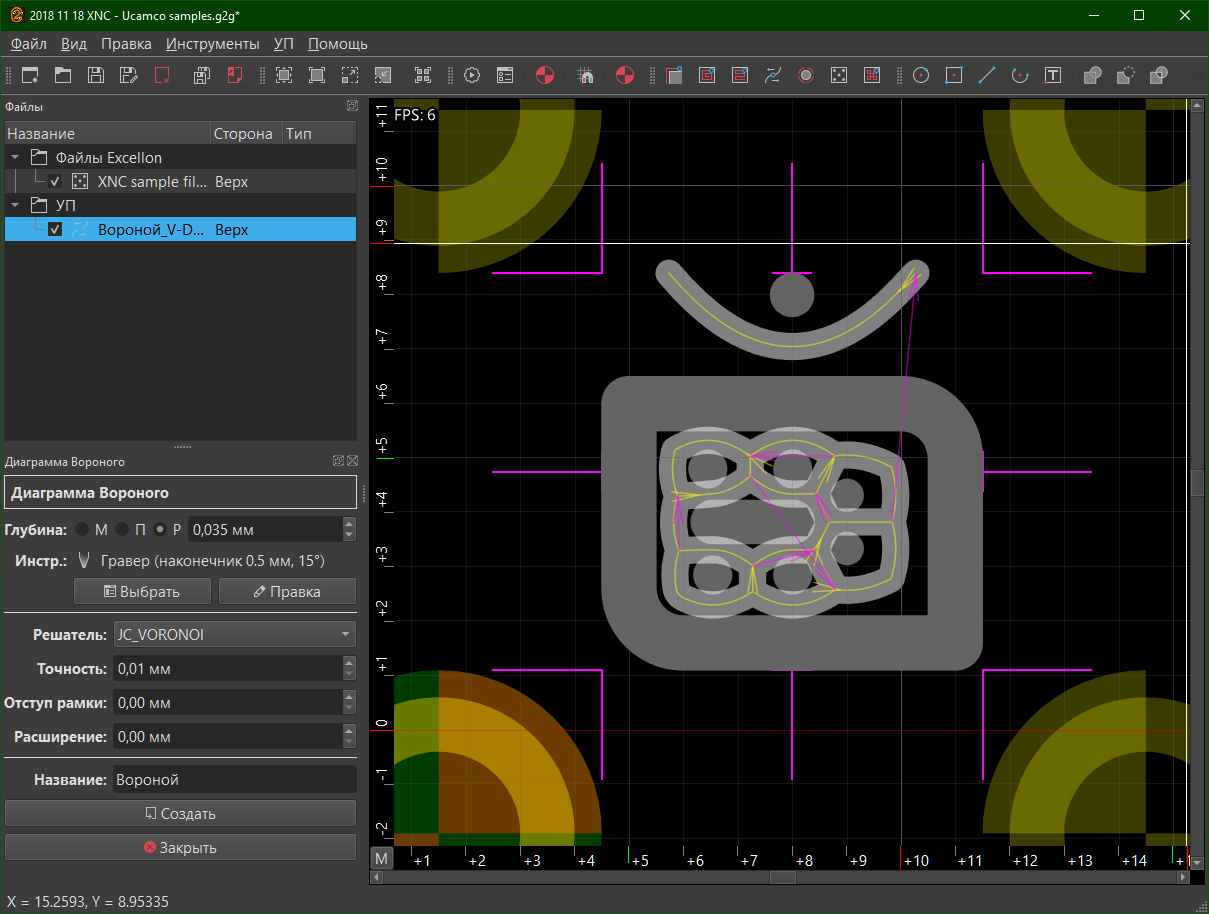Select the draw circle tool

point(921,75)
